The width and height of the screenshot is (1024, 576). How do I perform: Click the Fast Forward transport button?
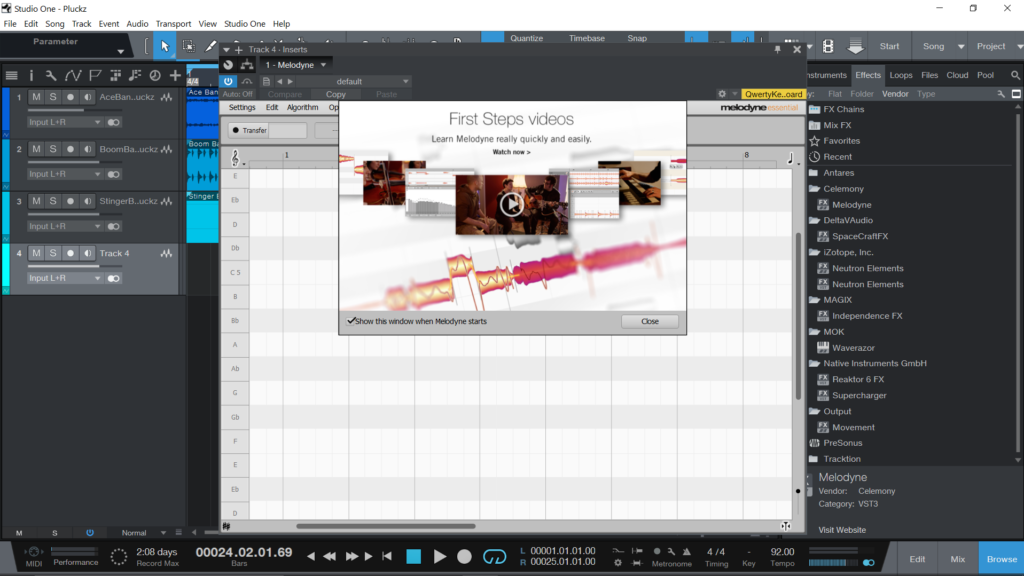click(x=351, y=556)
